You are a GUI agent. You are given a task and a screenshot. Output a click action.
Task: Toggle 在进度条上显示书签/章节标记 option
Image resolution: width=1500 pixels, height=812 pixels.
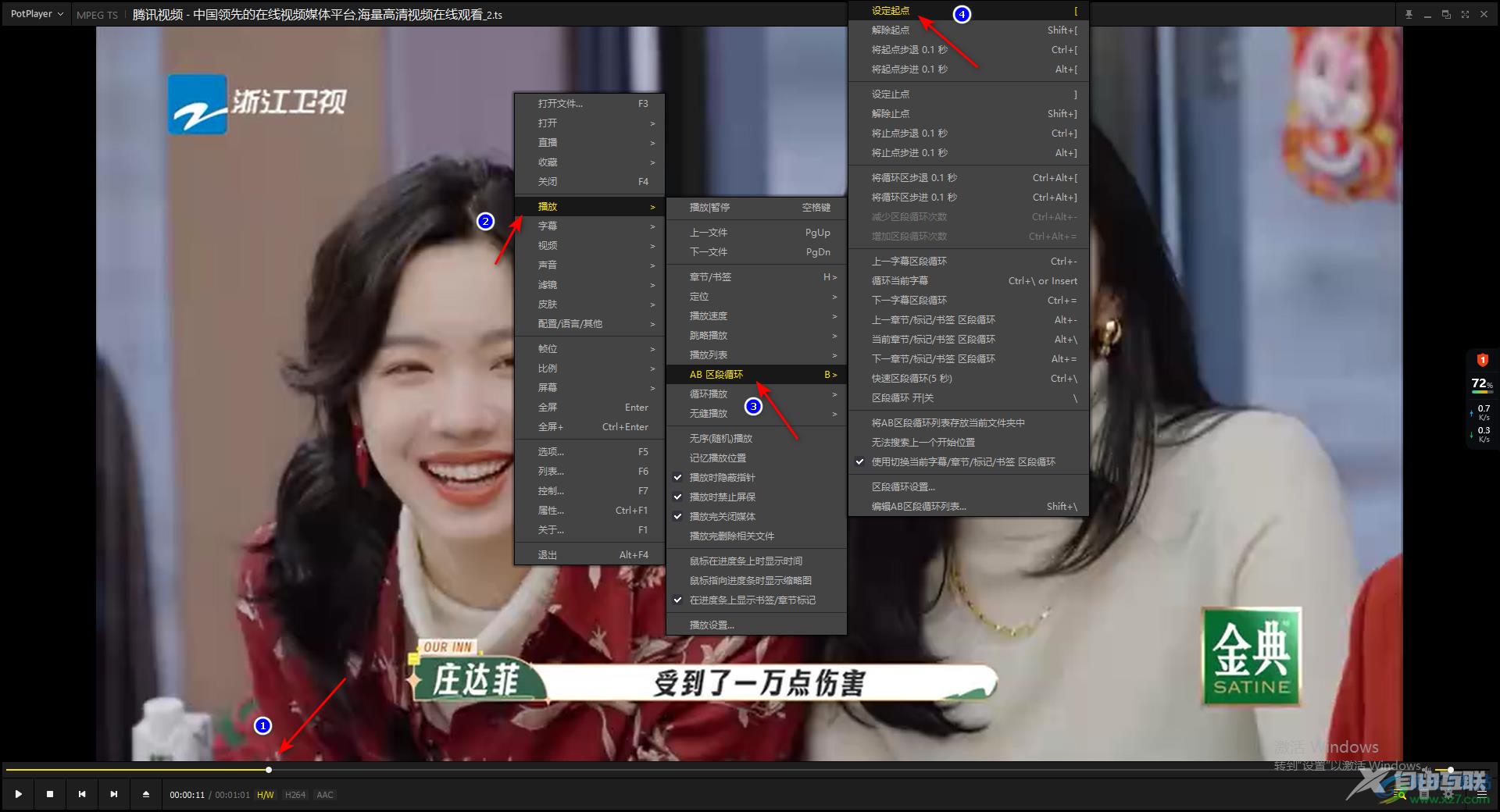click(x=756, y=600)
